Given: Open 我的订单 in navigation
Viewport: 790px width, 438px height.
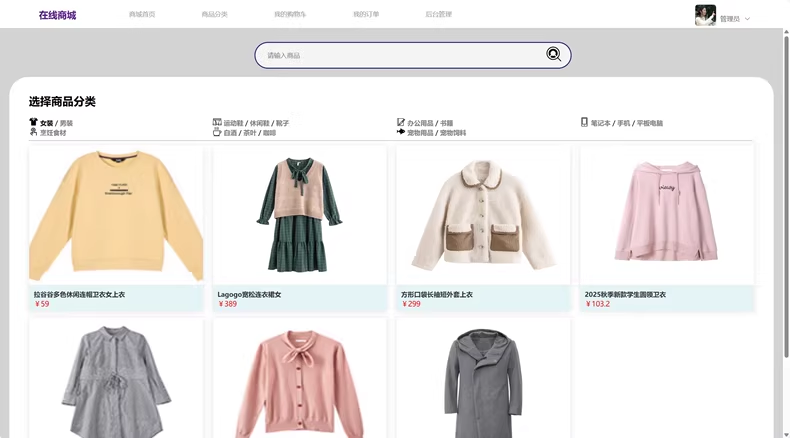Looking at the screenshot, I should tap(366, 14).
